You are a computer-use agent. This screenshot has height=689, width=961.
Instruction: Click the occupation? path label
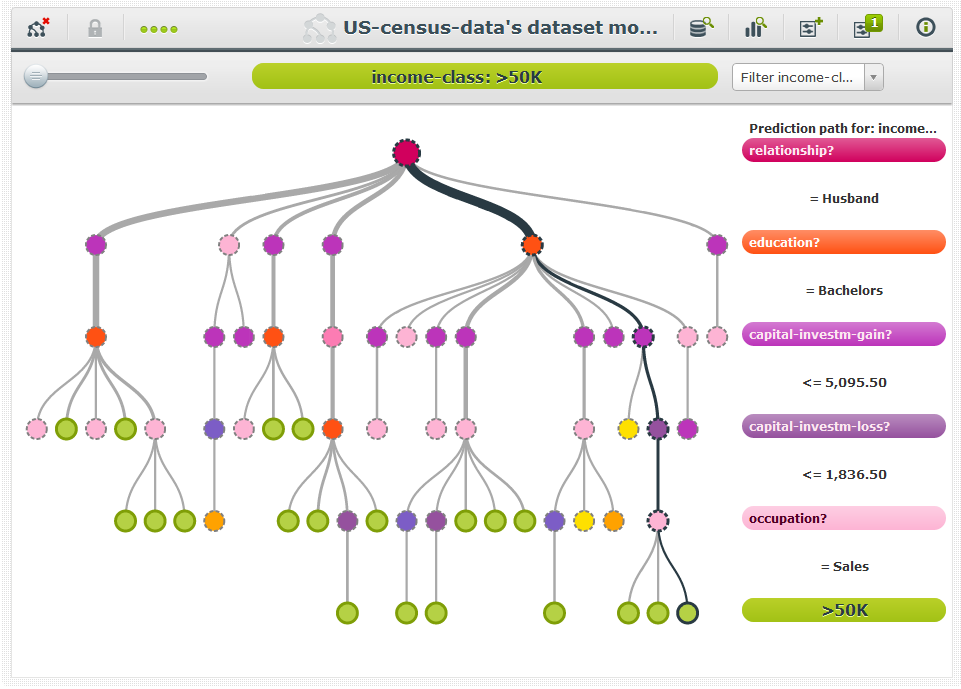click(x=843, y=518)
